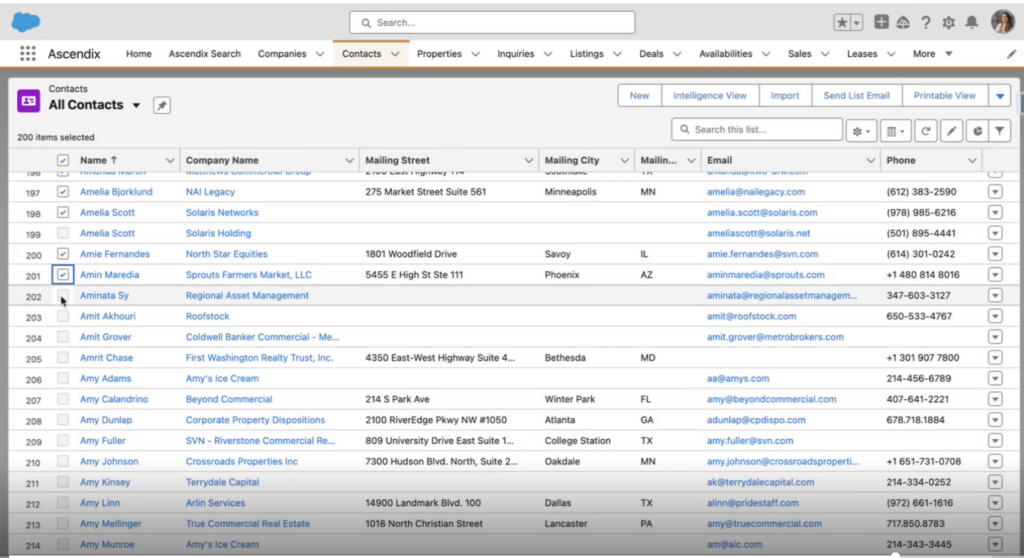Screen dimensions: 1024x558
Task: Open the More navigation menu
Action: pyautogui.click(x=932, y=54)
